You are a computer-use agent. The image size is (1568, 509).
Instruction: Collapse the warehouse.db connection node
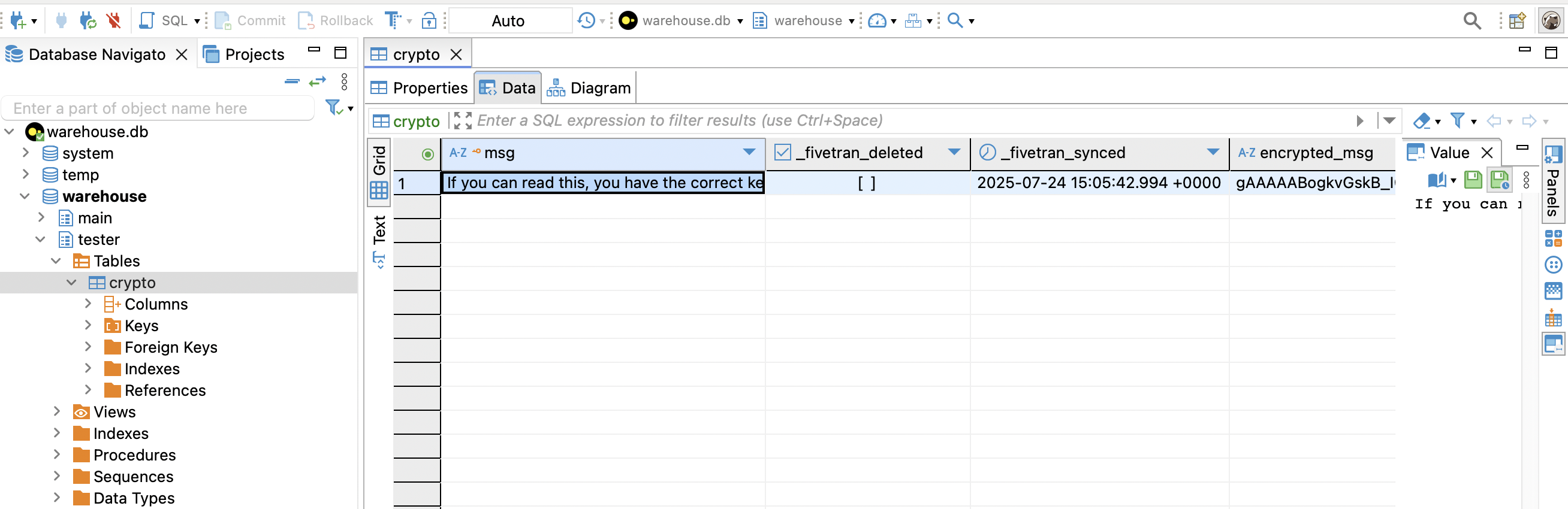(9, 131)
